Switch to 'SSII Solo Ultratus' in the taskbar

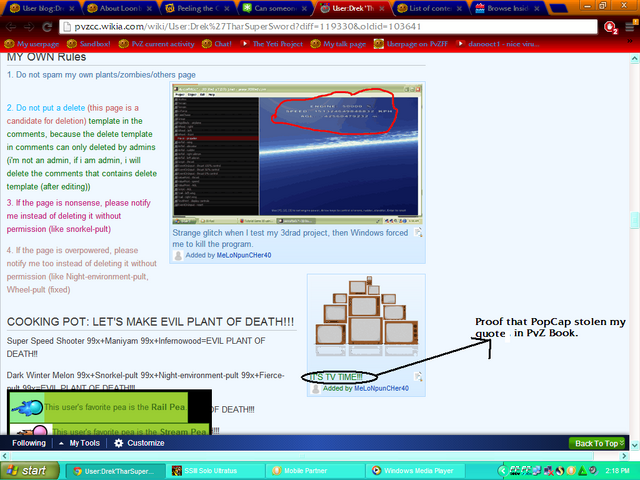215,471
